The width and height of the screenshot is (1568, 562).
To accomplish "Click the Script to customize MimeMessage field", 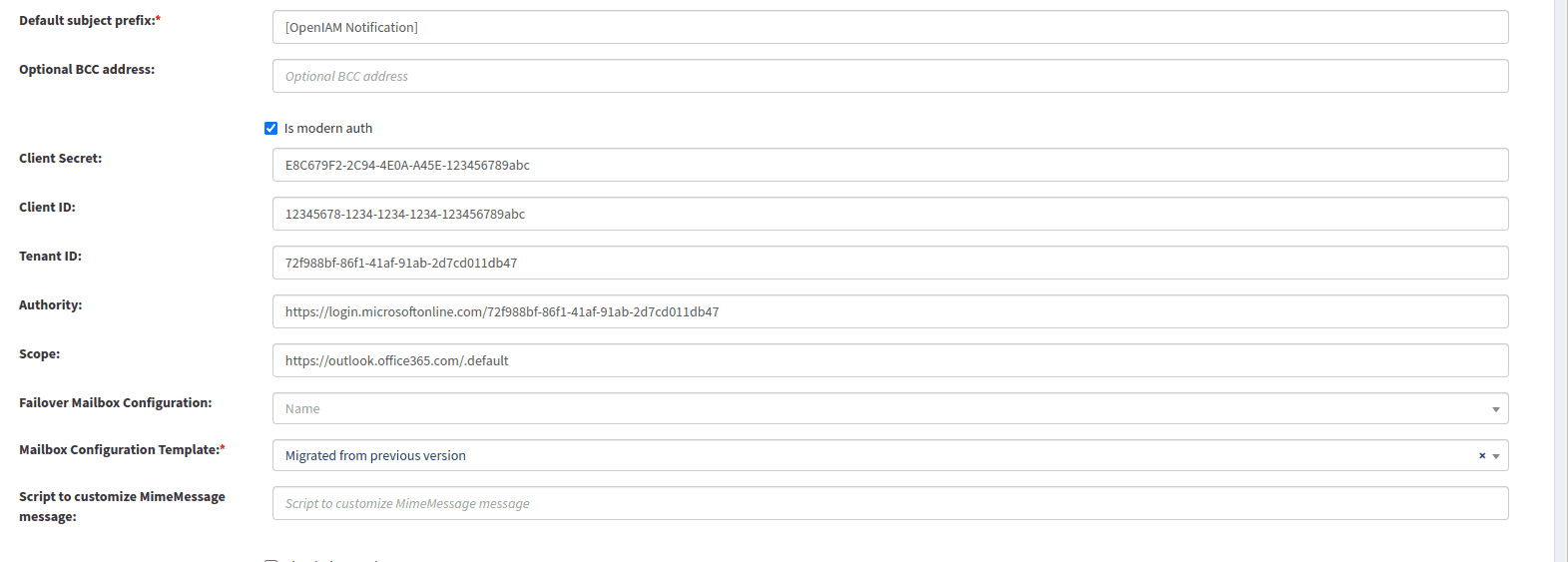I will [890, 503].
